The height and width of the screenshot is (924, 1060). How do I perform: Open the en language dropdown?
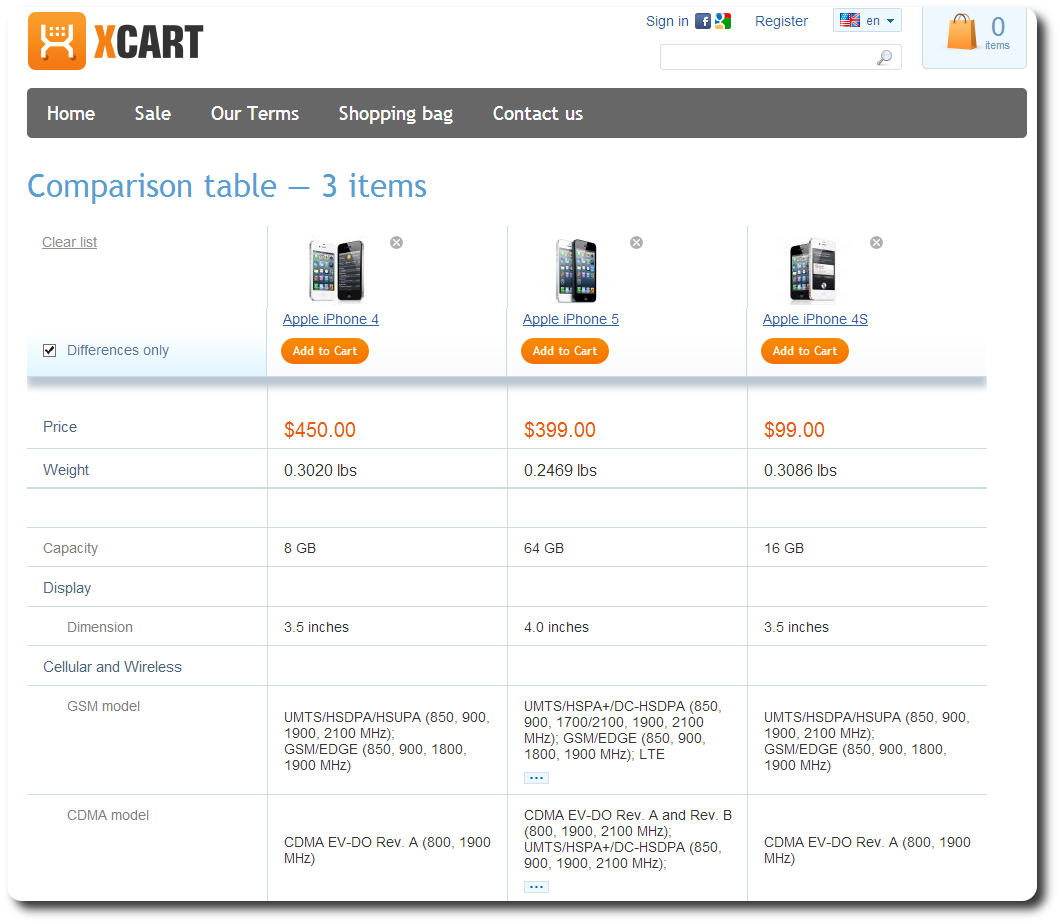(x=867, y=21)
